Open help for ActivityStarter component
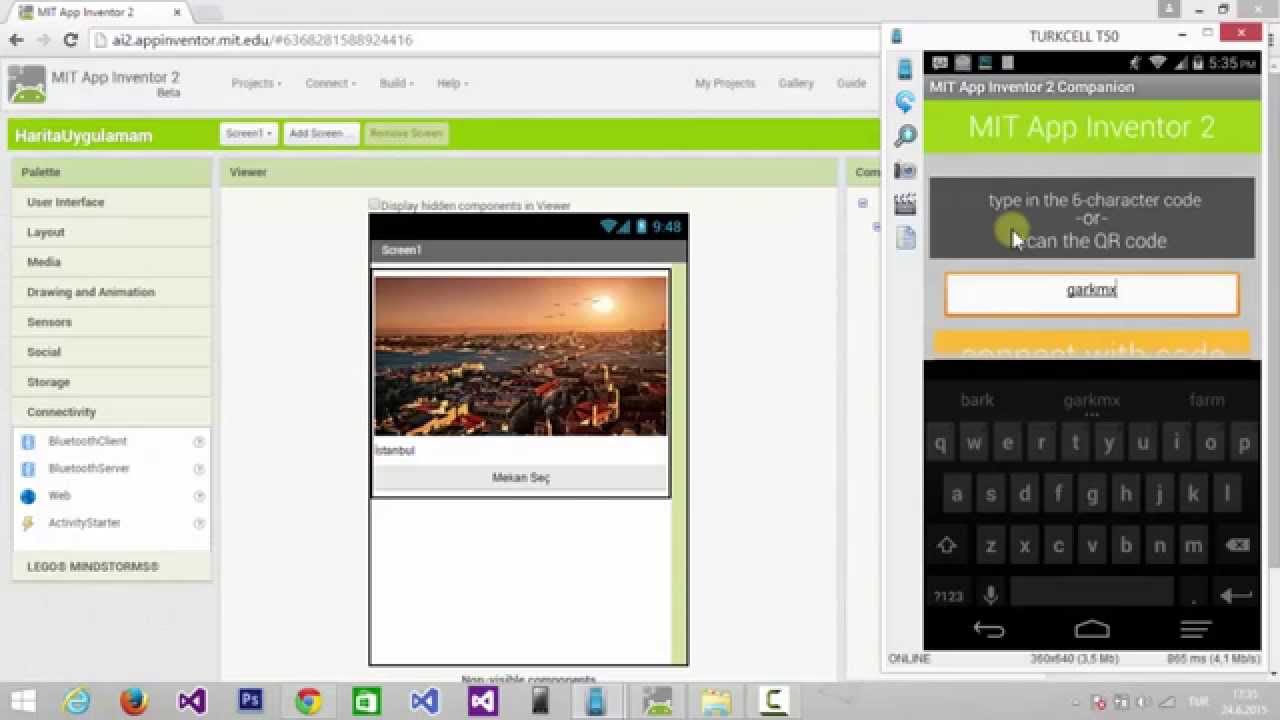Image resolution: width=1280 pixels, height=720 pixels. pyautogui.click(x=199, y=523)
